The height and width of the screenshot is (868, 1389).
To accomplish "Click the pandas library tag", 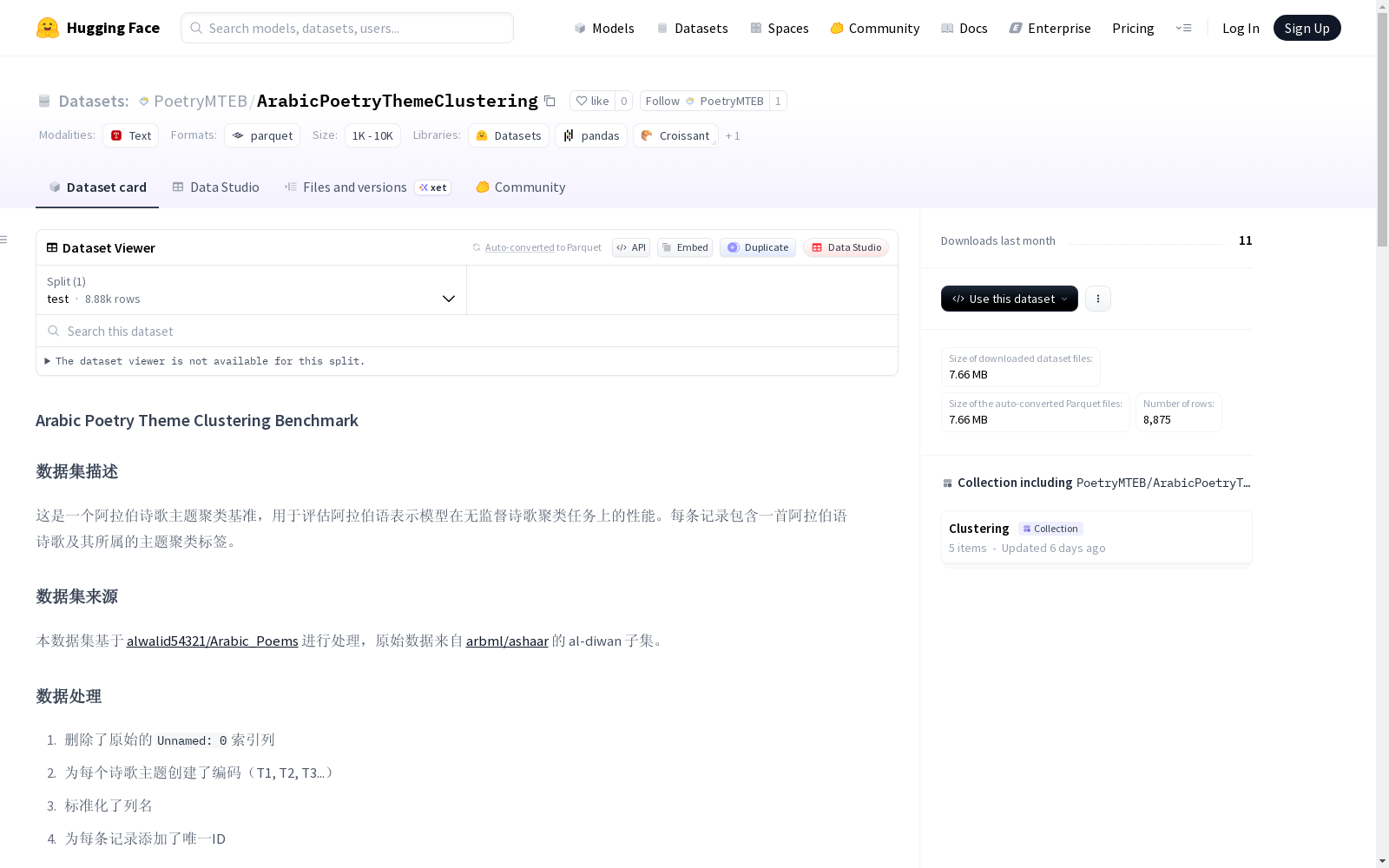I will coord(591,135).
